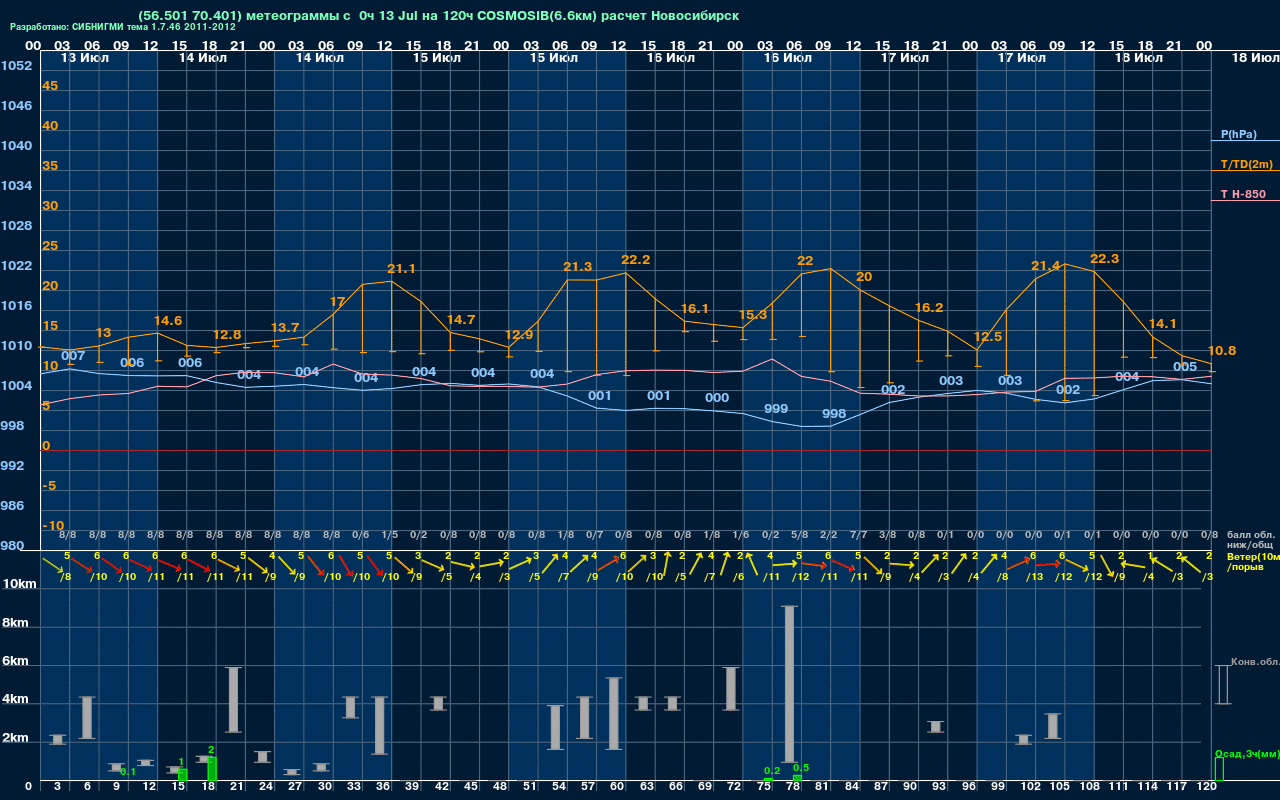
Task: Click the /13 wind gust value
Action: tap(1035, 576)
